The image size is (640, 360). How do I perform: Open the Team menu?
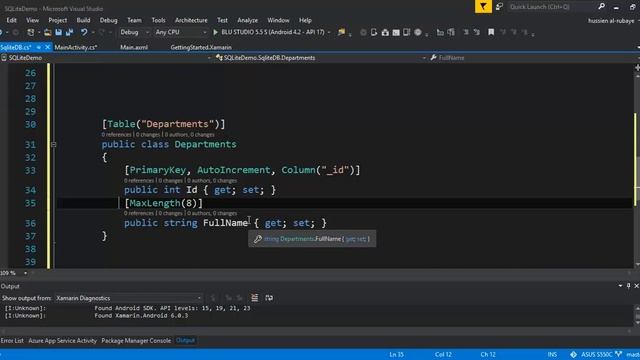tap(134, 20)
